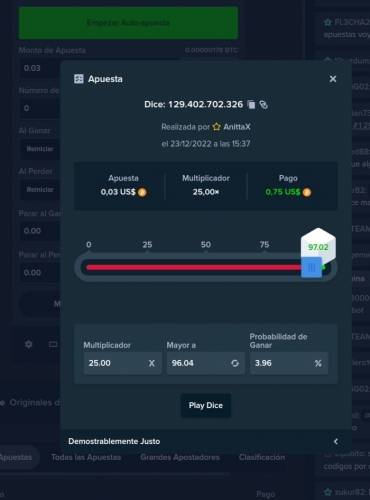Toggle roll over/under swap icon
The image size is (370, 500).
pyautogui.click(x=235, y=363)
